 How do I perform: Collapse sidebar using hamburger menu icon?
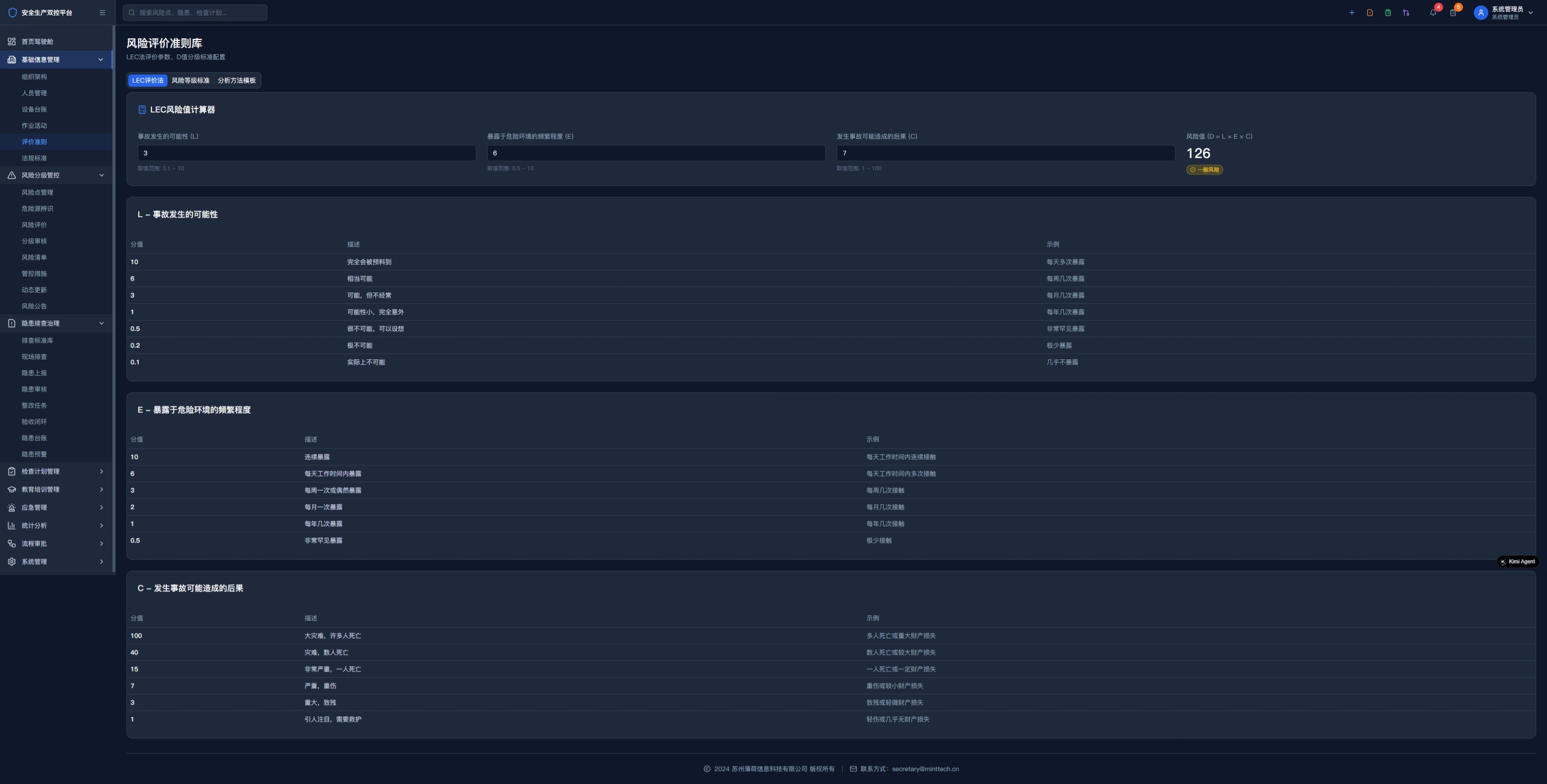[102, 13]
